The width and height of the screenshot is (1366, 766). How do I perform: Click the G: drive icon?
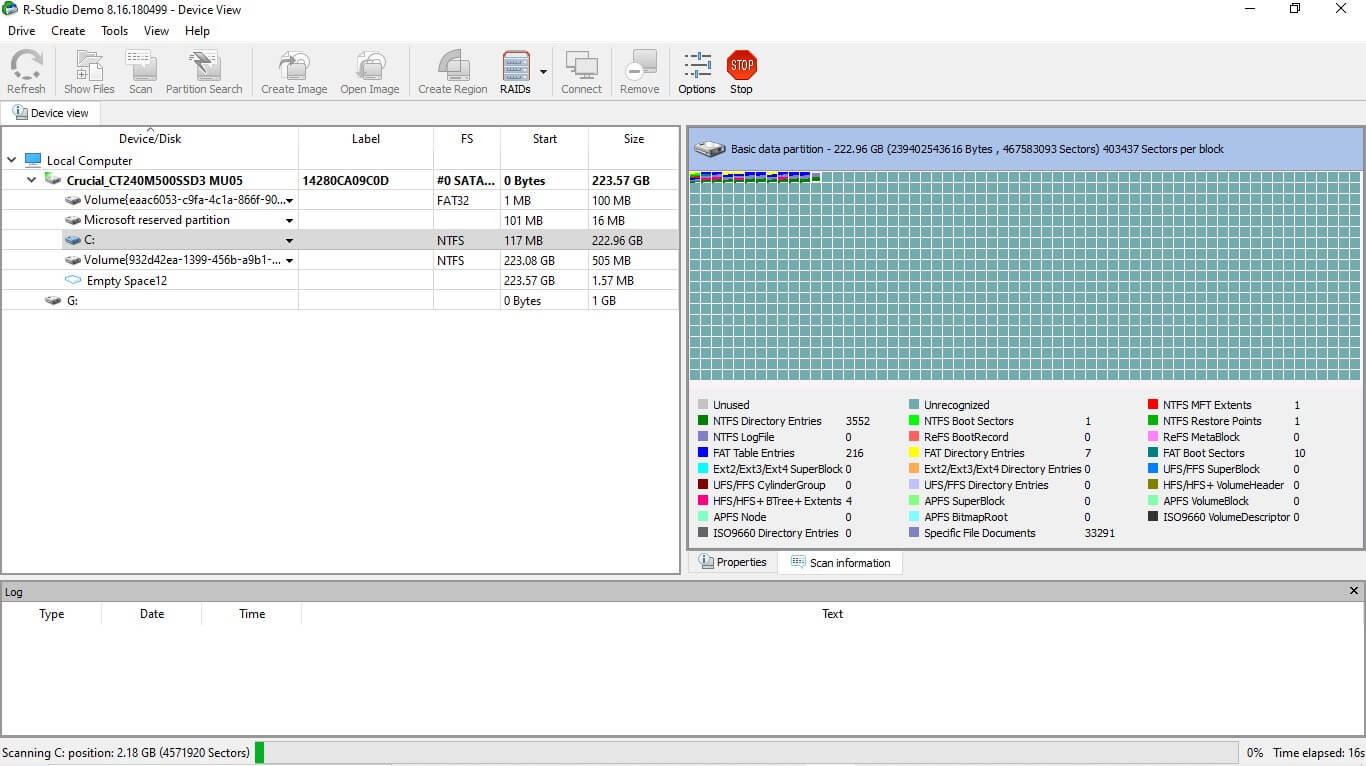tap(53, 300)
